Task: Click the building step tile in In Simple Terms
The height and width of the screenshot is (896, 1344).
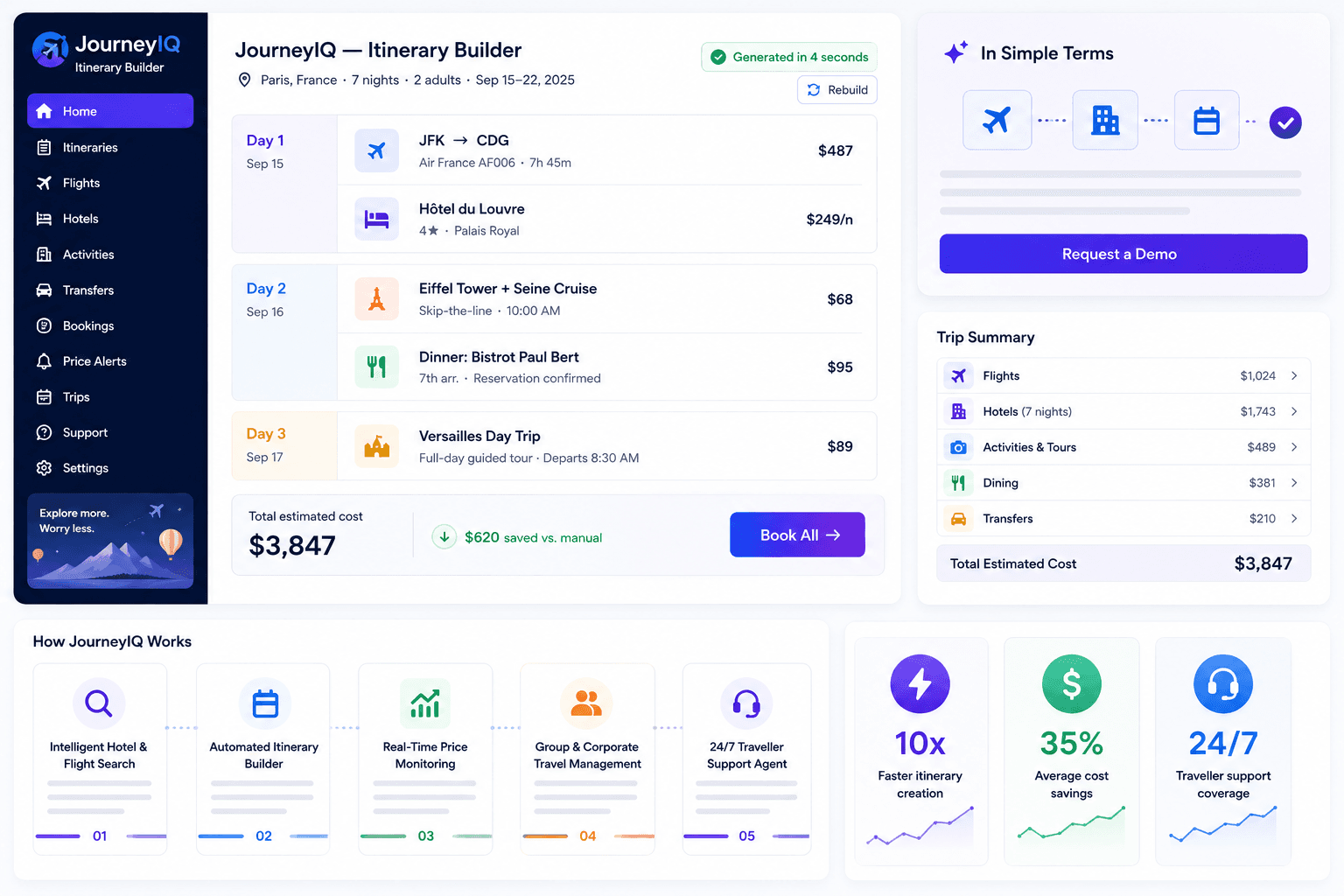Action: 1105,120
